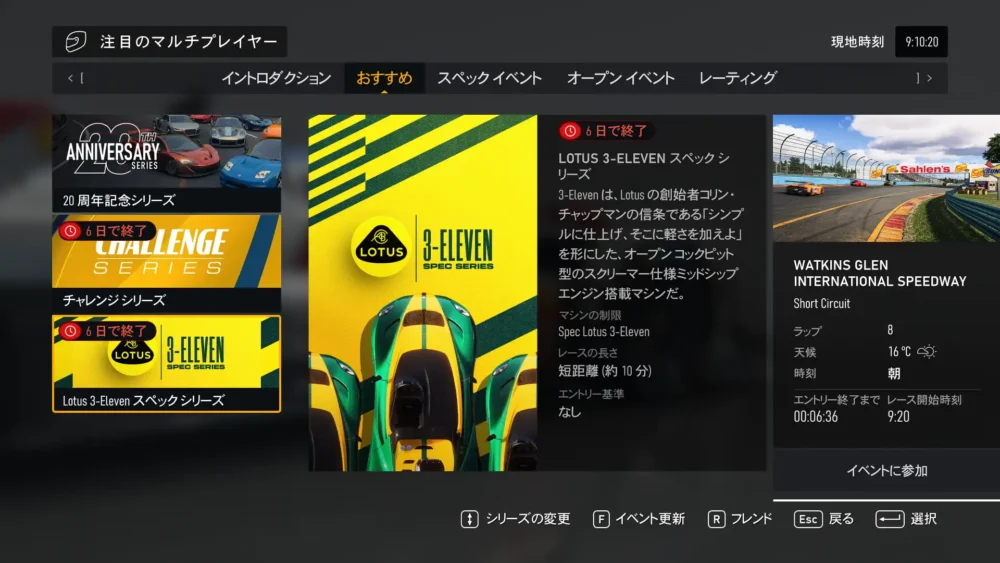Image resolution: width=1000 pixels, height=563 pixels.
Task: Click the red clock icon on チャレンジシリーズ card
Action: coord(70,231)
